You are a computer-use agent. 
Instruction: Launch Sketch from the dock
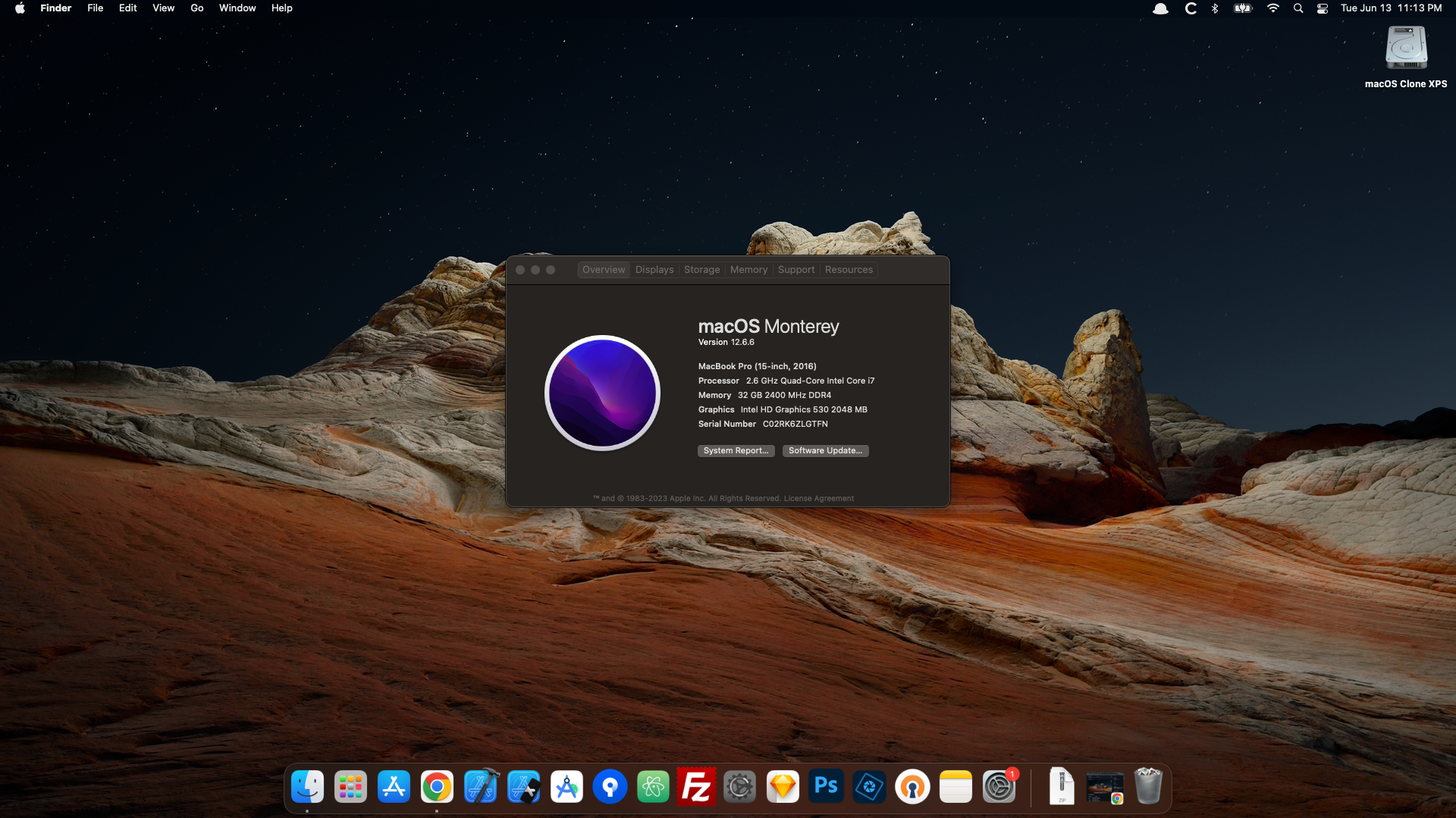tap(783, 787)
